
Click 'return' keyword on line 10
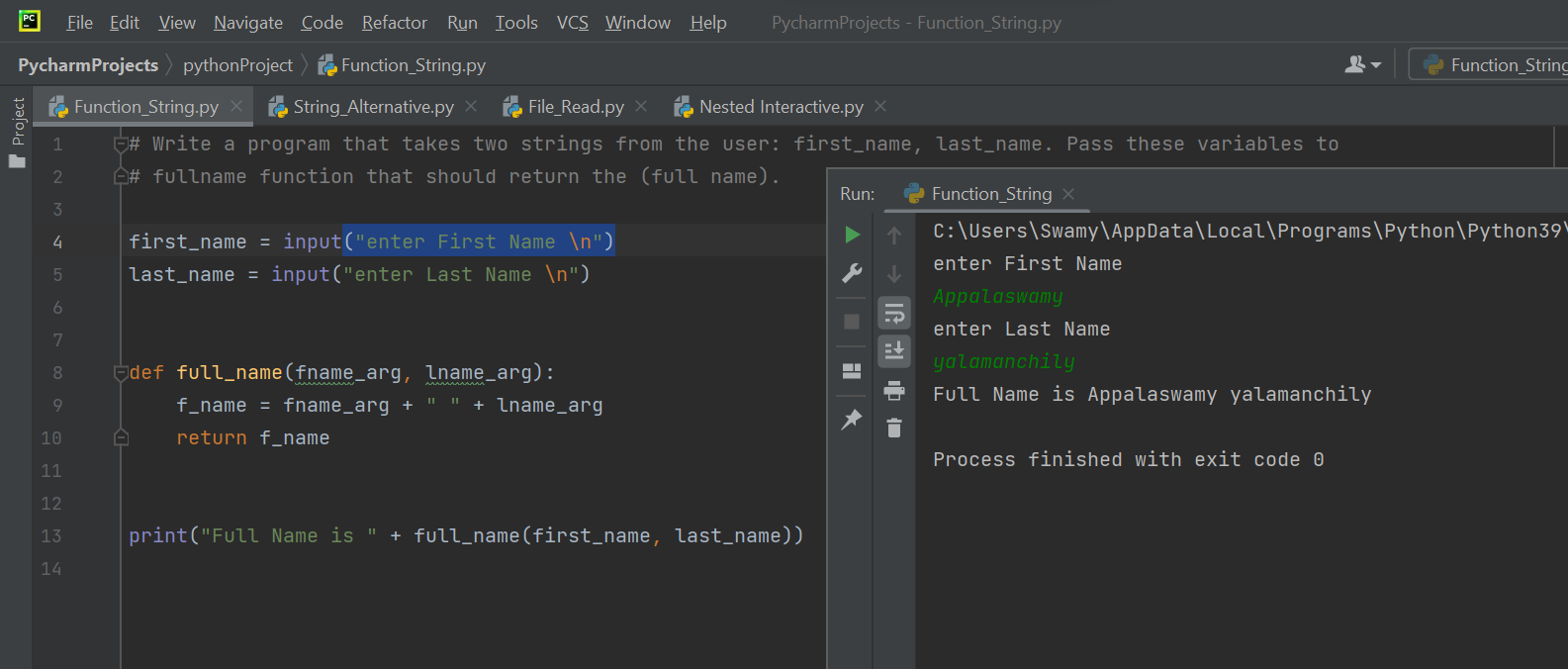pyautogui.click(x=212, y=438)
